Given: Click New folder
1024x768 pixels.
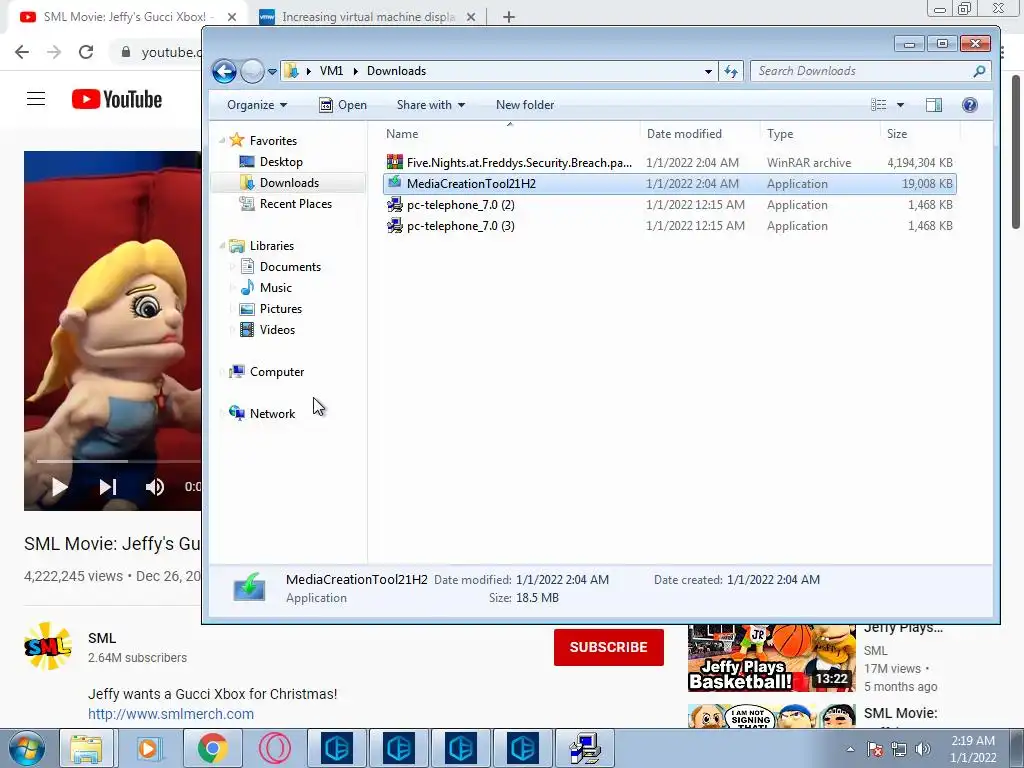Looking at the screenshot, I should (524, 104).
